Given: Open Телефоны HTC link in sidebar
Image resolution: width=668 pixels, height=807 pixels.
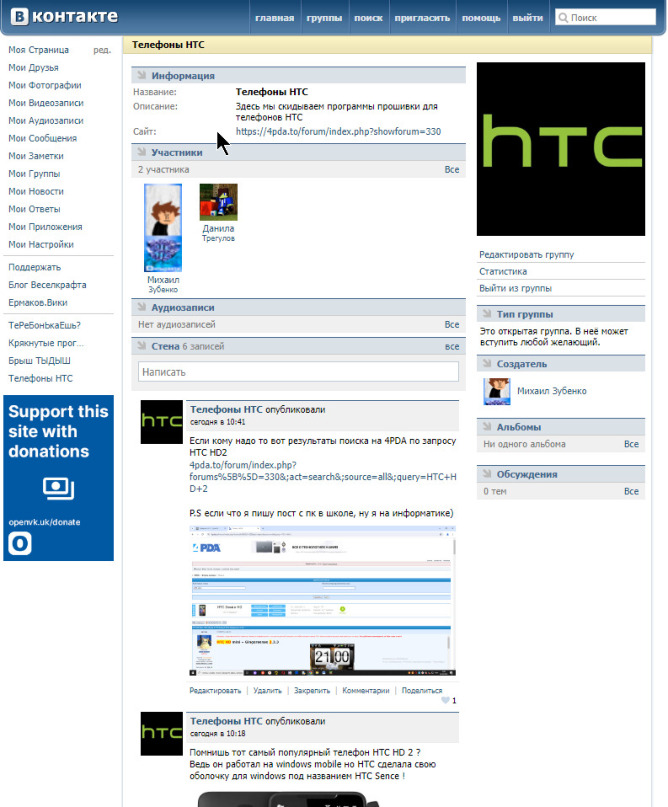Looking at the screenshot, I should pyautogui.click(x=41, y=378).
